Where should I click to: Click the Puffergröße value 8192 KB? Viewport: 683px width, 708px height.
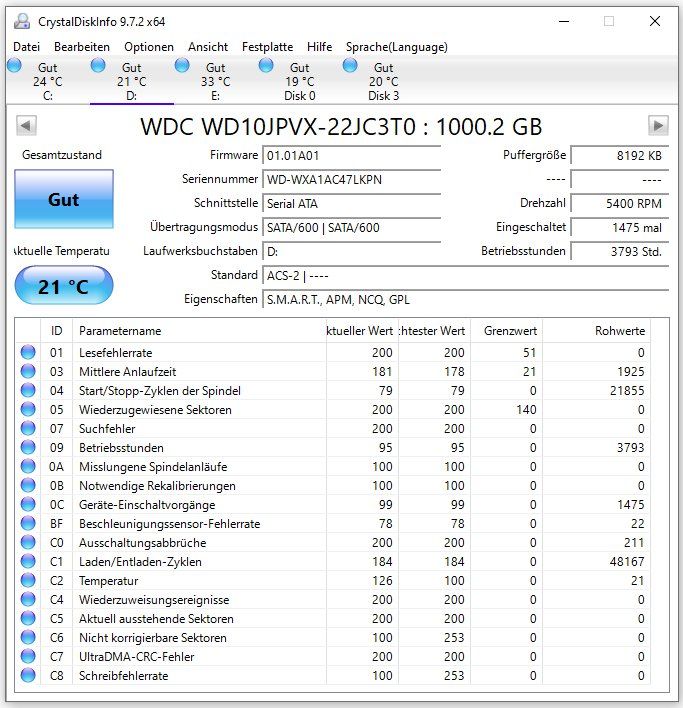620,156
